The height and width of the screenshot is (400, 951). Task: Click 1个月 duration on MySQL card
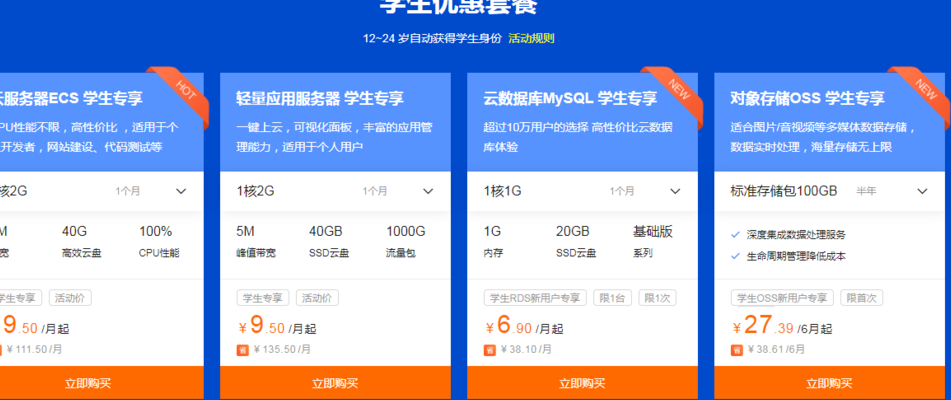click(x=622, y=192)
